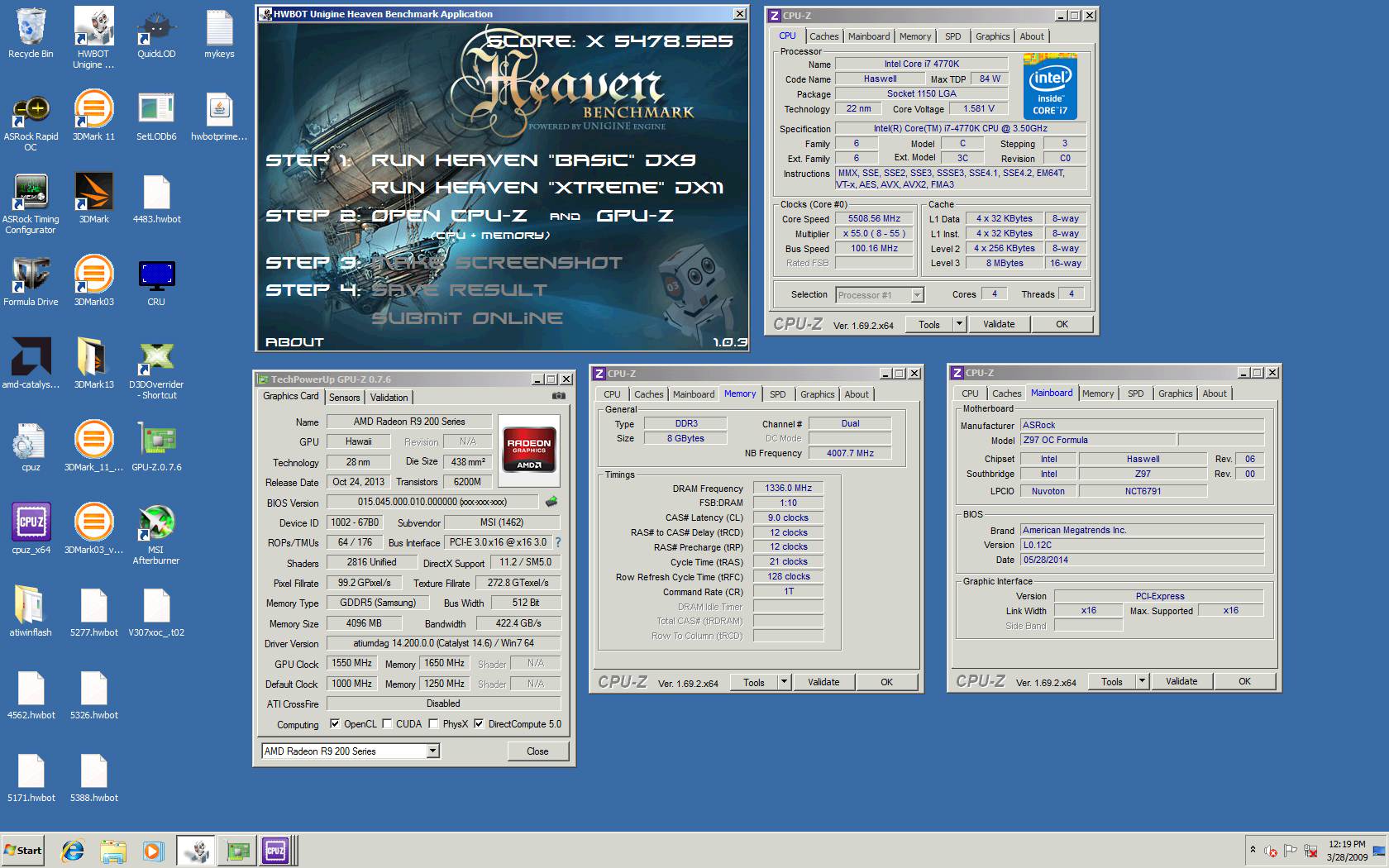
Task: Launch Internet Explorer from taskbar
Action: (x=74, y=850)
